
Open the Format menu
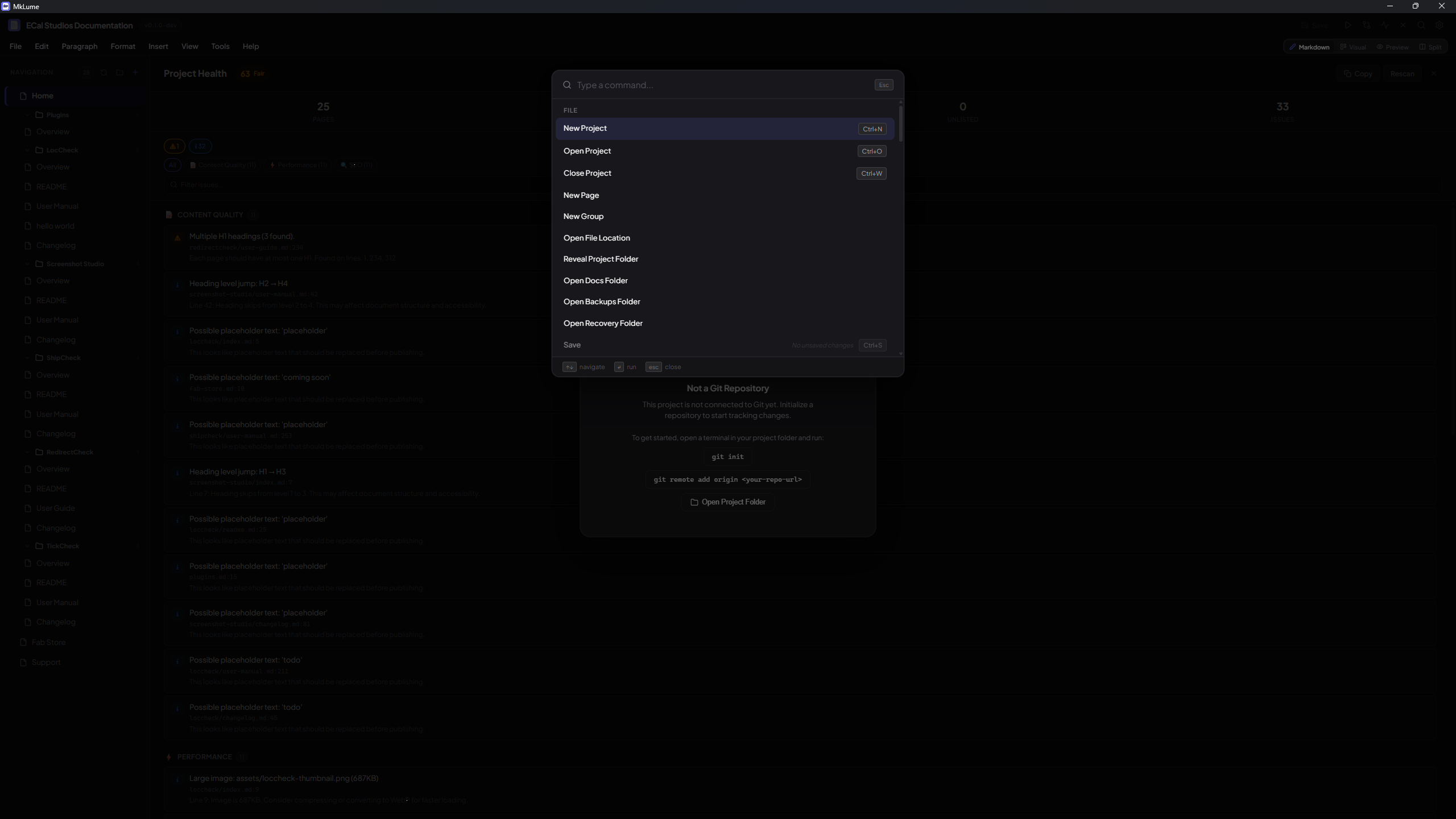pyautogui.click(x=123, y=47)
